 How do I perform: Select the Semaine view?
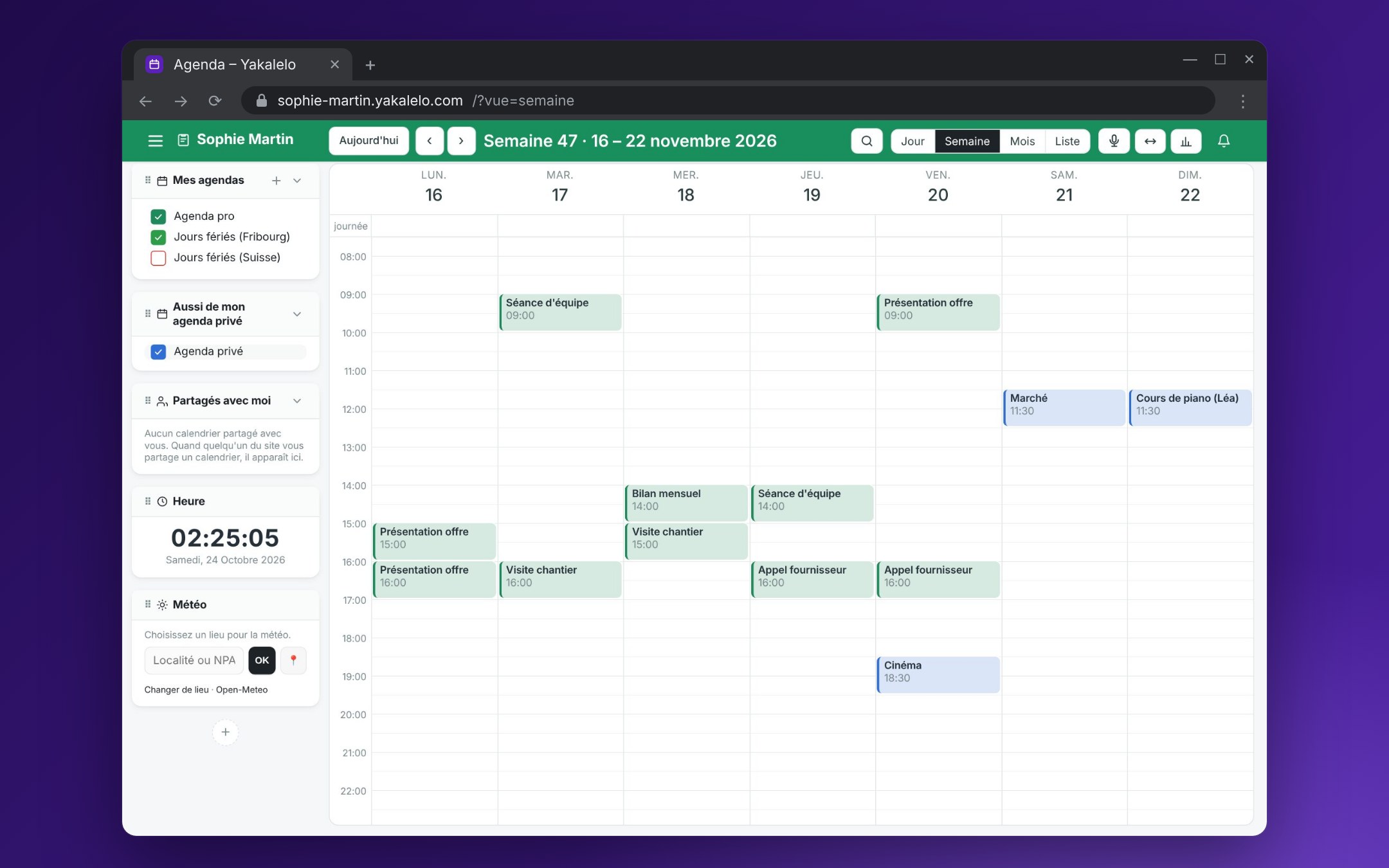(x=967, y=141)
